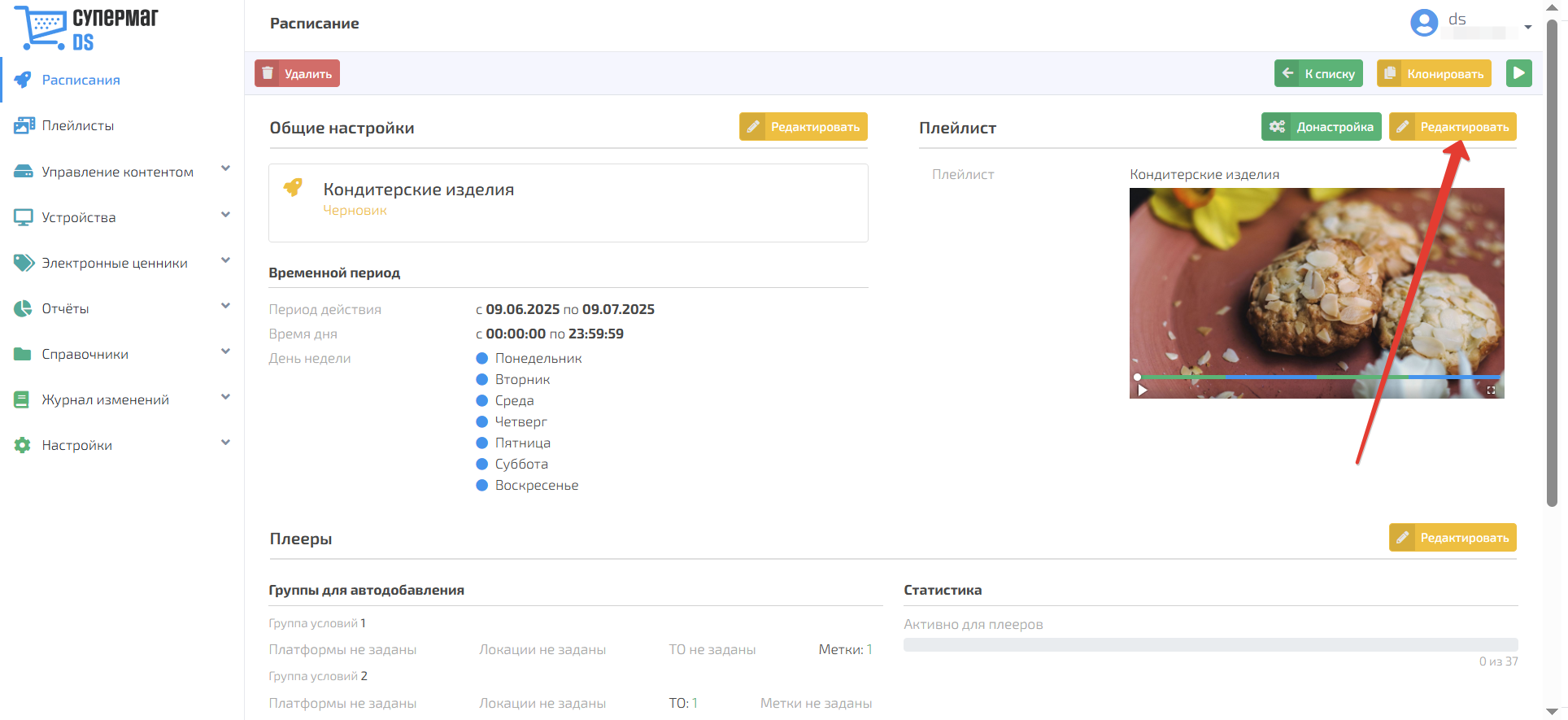Image resolution: width=1568 pixels, height=720 pixels.
Task: Click the Суббота day indicator
Action: (481, 464)
